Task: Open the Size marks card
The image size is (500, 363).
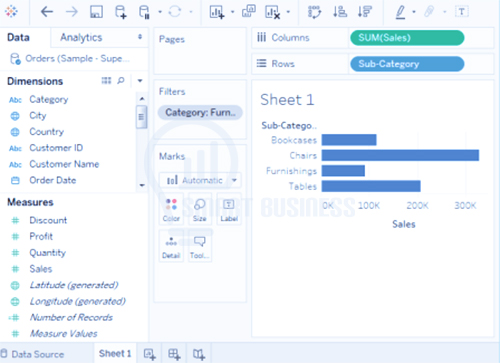Action: (200, 210)
